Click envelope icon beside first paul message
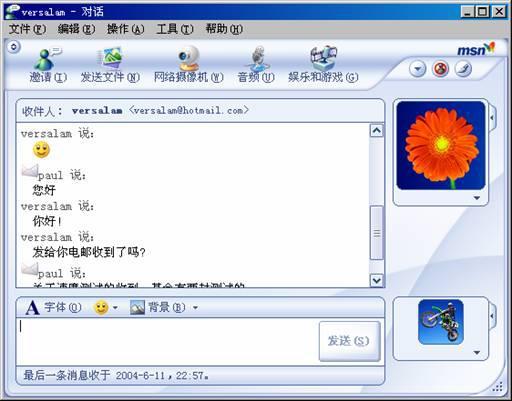The height and width of the screenshot is (401, 512). (30, 171)
